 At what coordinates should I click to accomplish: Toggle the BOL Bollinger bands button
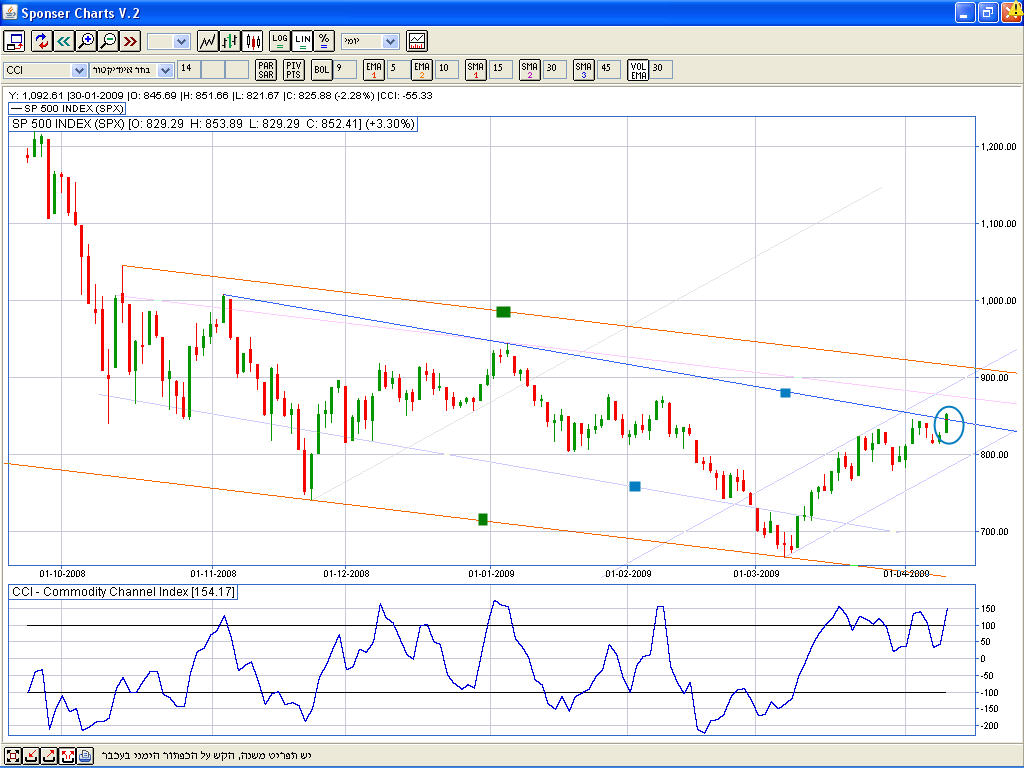(321, 70)
